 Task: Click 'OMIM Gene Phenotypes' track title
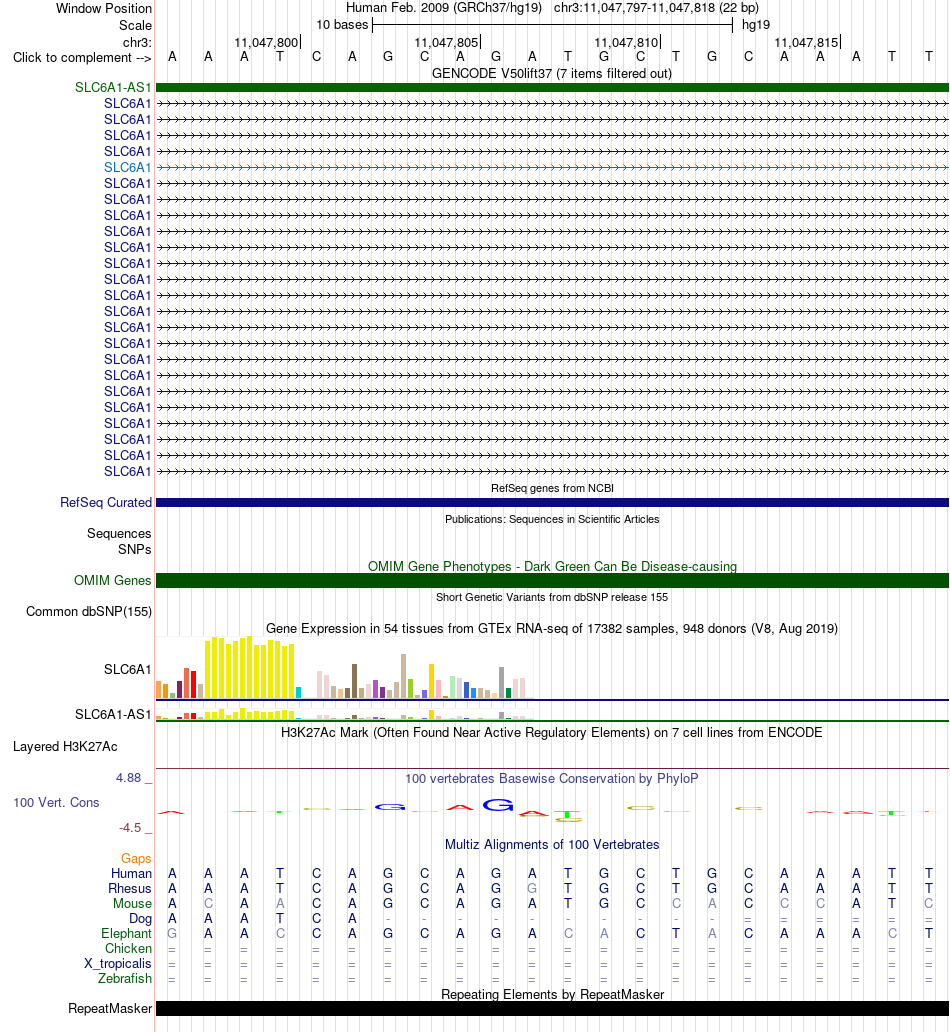(x=552, y=567)
